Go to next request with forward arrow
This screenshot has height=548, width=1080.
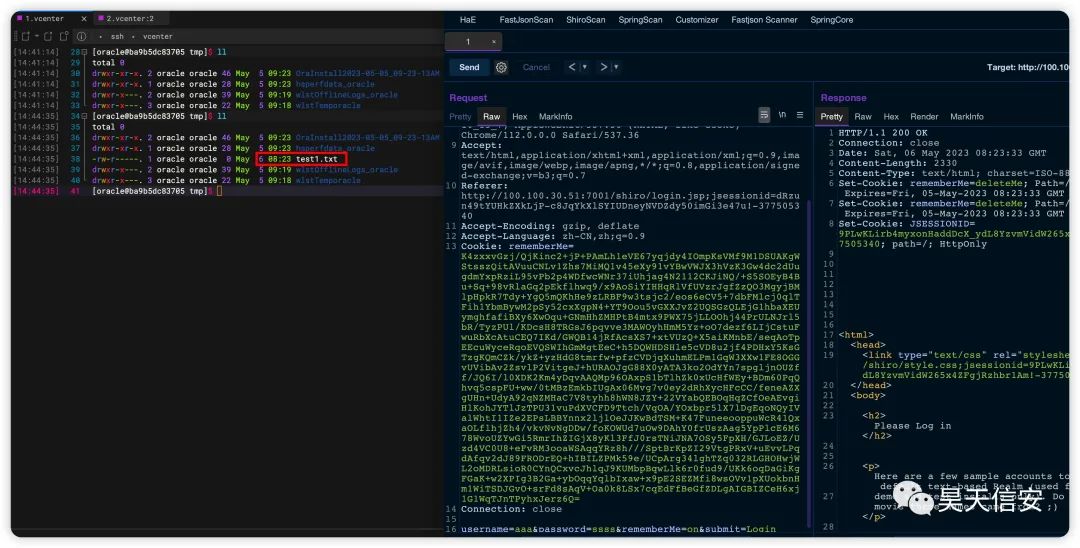(x=603, y=67)
